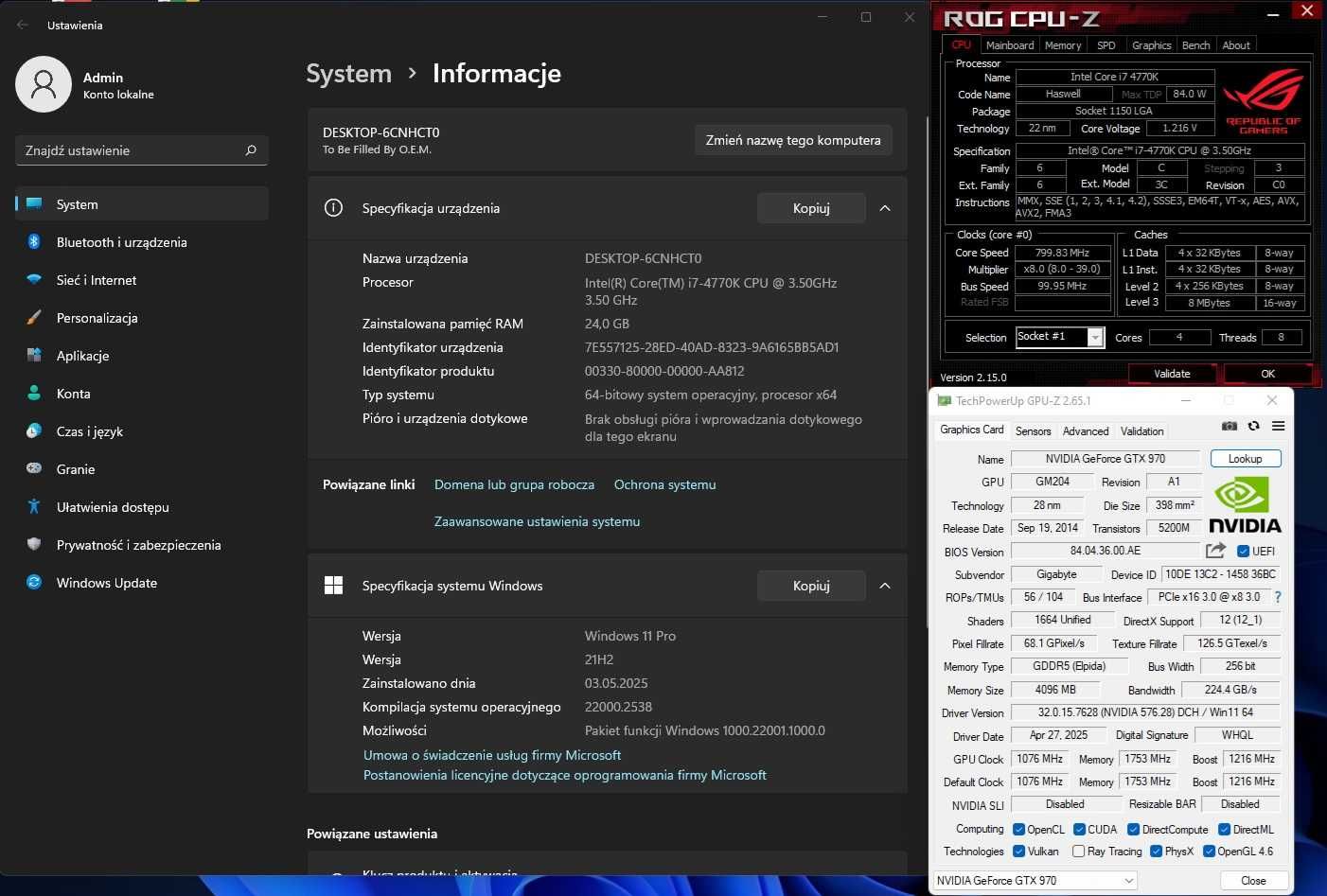
Task: Click the Validate button in CPU-Z
Action: coord(1172,374)
